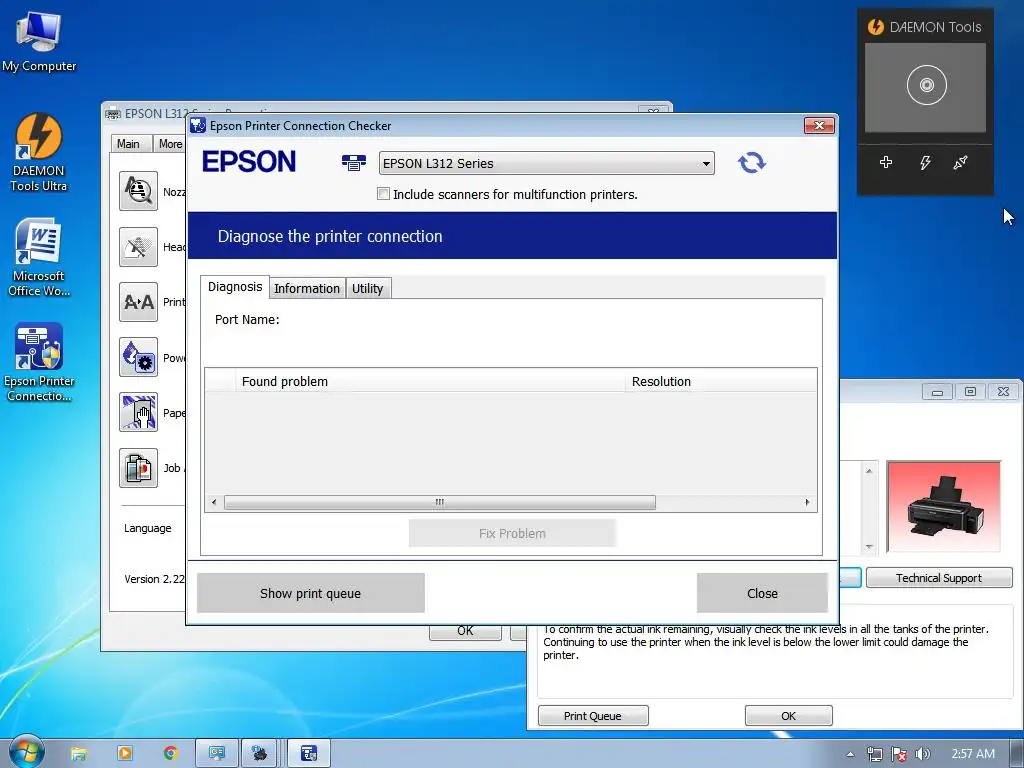This screenshot has width=1024, height=768.
Task: Click the plus icon in DAEMON Tools gadget
Action: coord(886,162)
